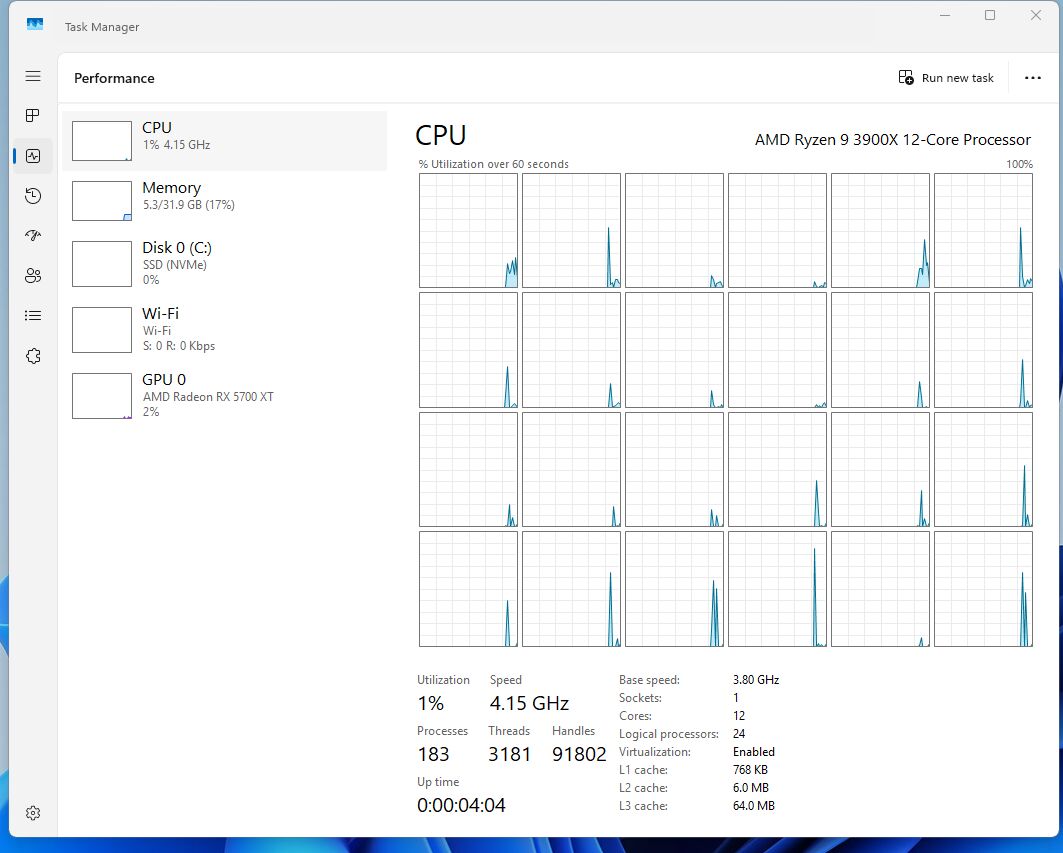Viewport: 1063px width, 853px height.
Task: Click the CPU mini graph thumbnail
Action: 102,141
